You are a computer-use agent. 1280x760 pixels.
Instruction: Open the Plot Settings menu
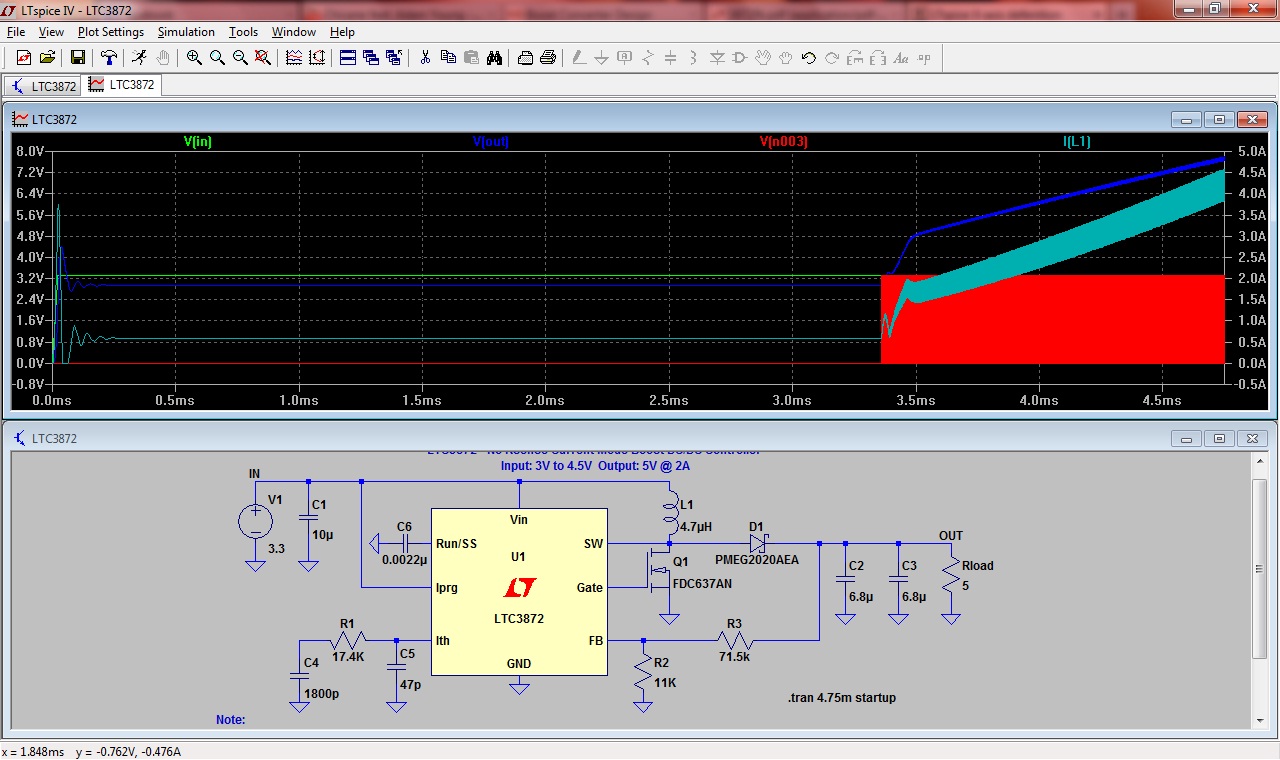click(x=111, y=32)
